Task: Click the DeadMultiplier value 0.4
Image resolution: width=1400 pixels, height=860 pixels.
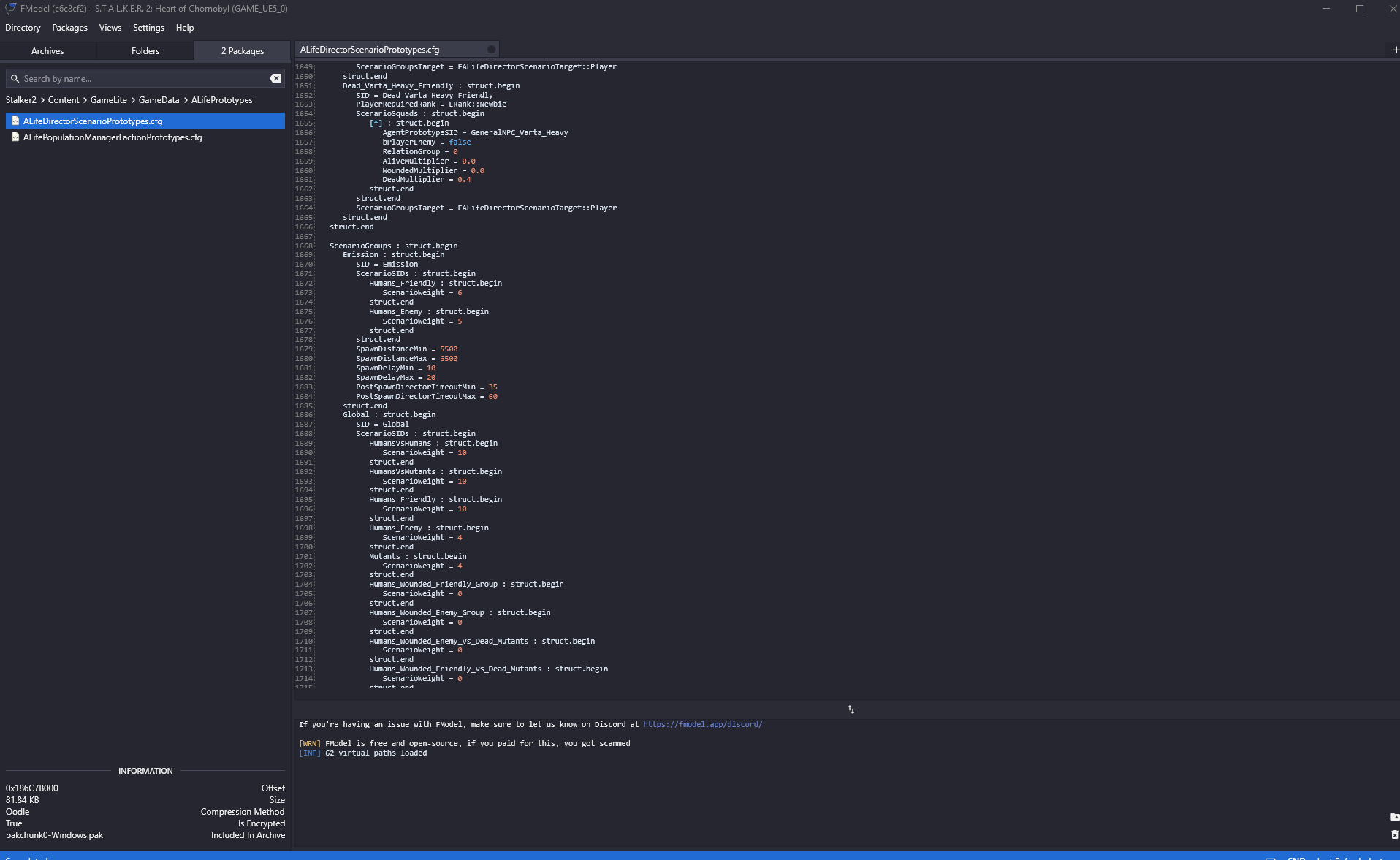Action: [464, 180]
